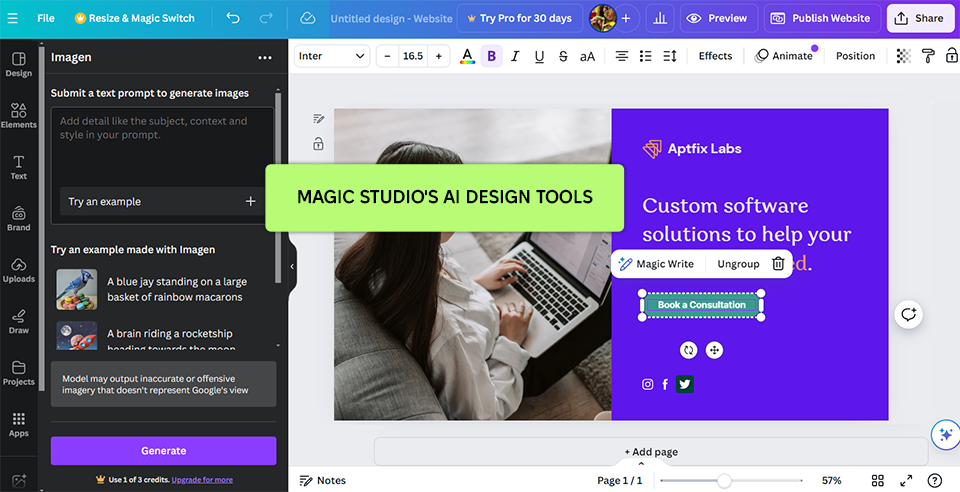This screenshot has width=960, height=492.
Task: Delete selection with trash icon
Action: [778, 264]
